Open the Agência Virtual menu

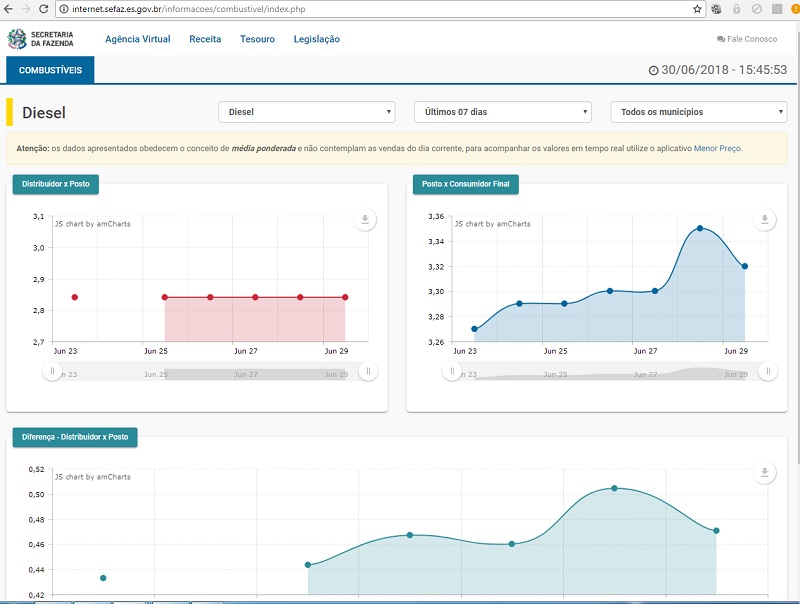pyautogui.click(x=138, y=39)
